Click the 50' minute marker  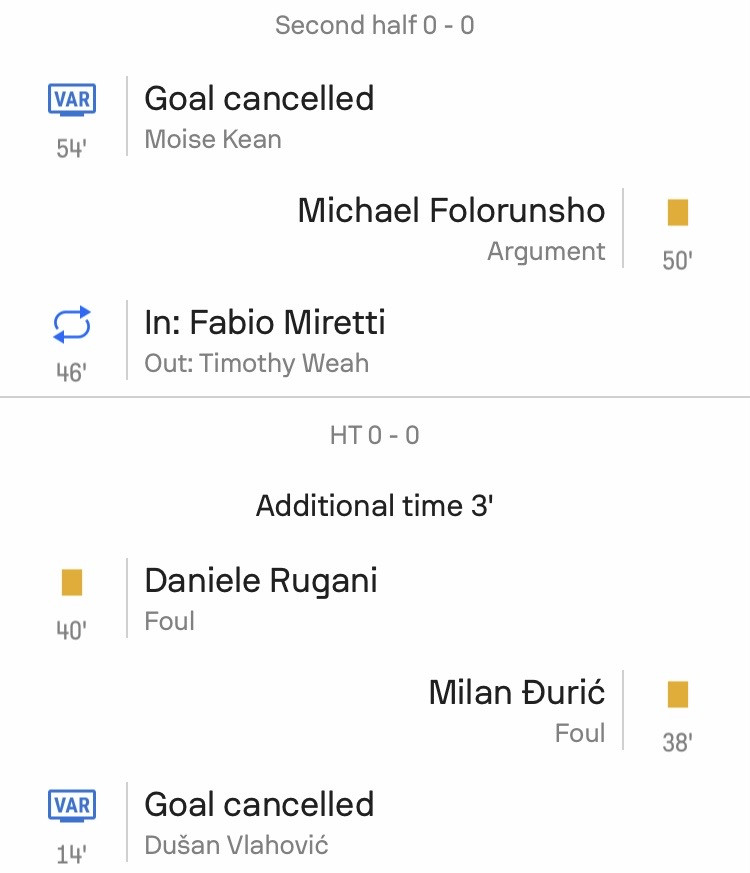pos(678,260)
